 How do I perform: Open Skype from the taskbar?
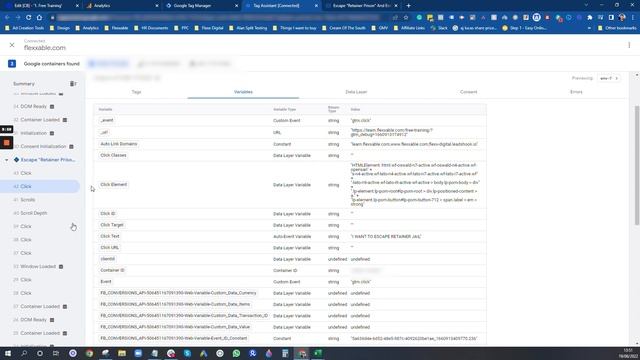click(187, 353)
